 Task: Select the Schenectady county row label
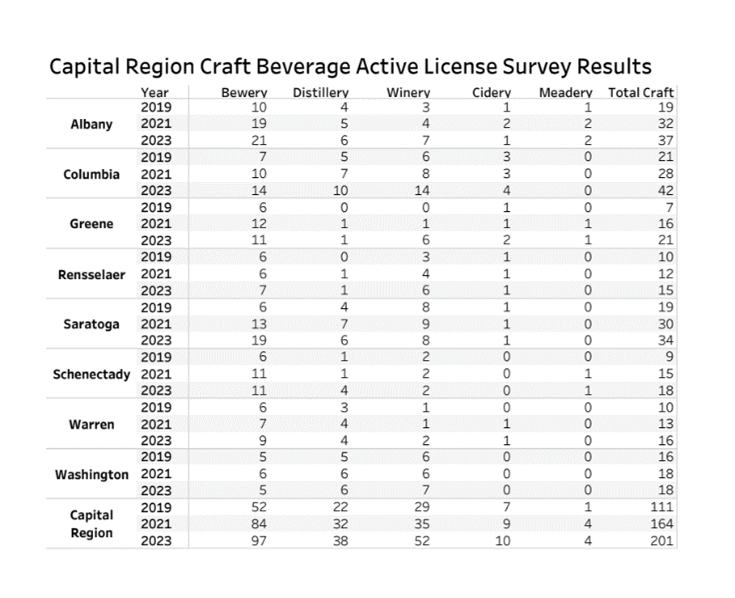pos(91,374)
